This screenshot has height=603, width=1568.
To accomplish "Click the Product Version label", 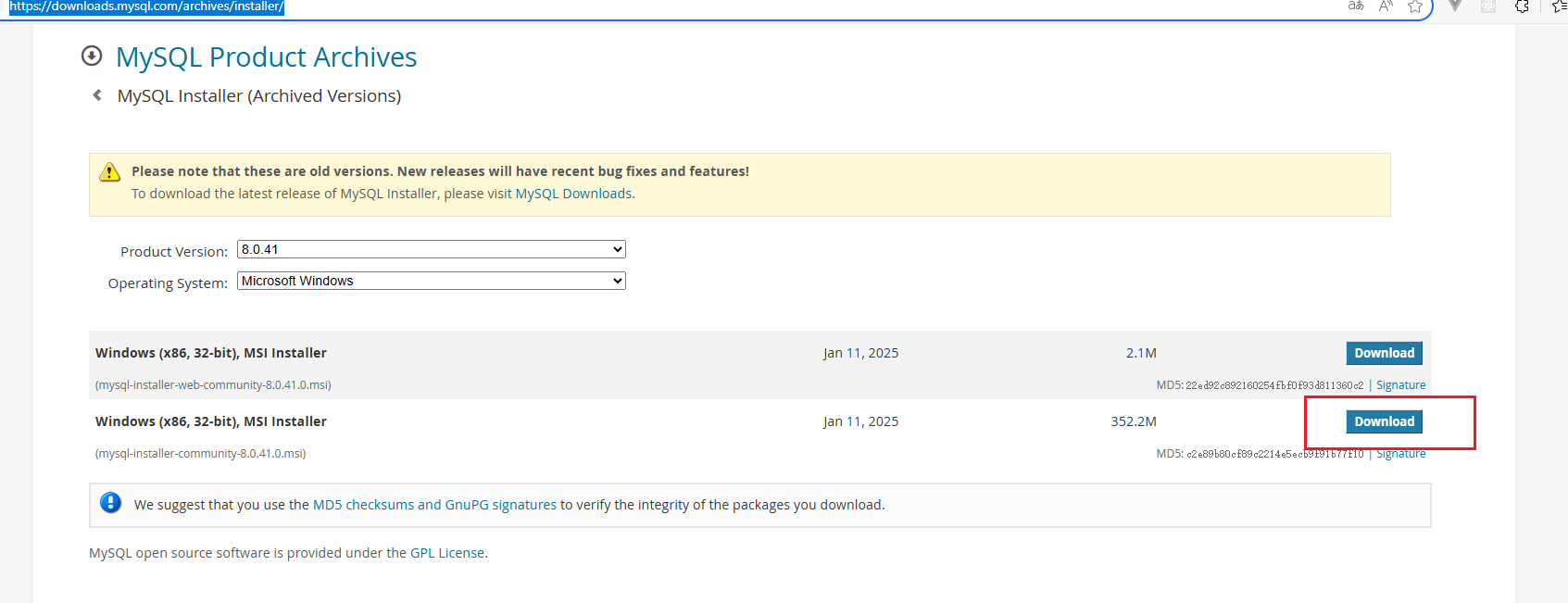I will [x=174, y=252].
